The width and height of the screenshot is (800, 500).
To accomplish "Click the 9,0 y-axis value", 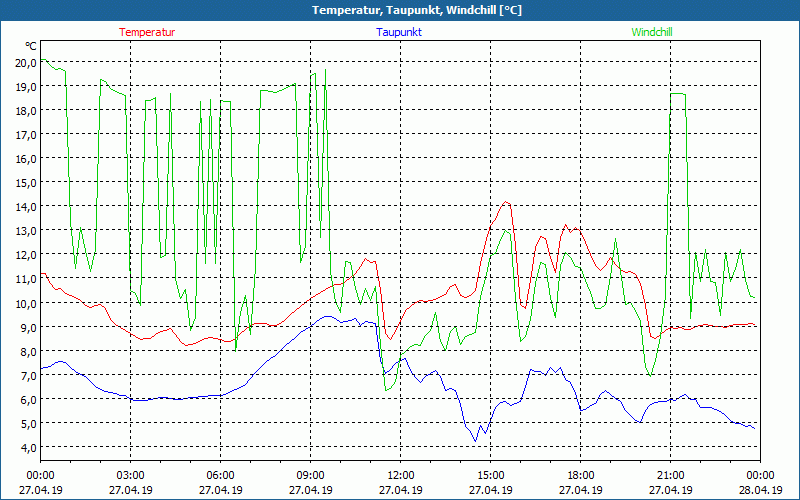I will (29, 328).
